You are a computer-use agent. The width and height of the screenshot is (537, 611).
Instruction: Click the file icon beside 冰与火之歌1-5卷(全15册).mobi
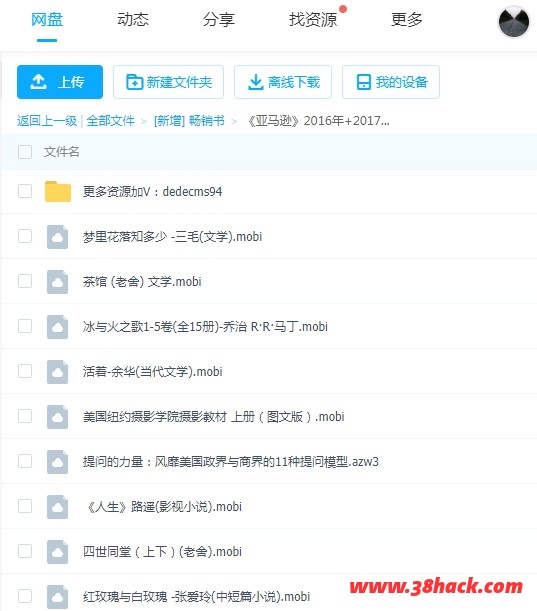click(x=57, y=327)
